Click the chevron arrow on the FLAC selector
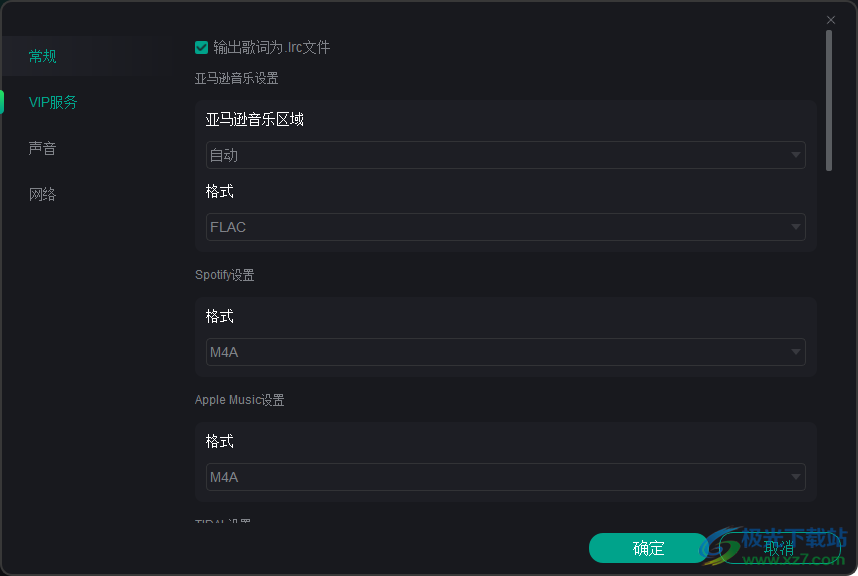This screenshot has height=576, width=858. pyautogui.click(x=795, y=227)
